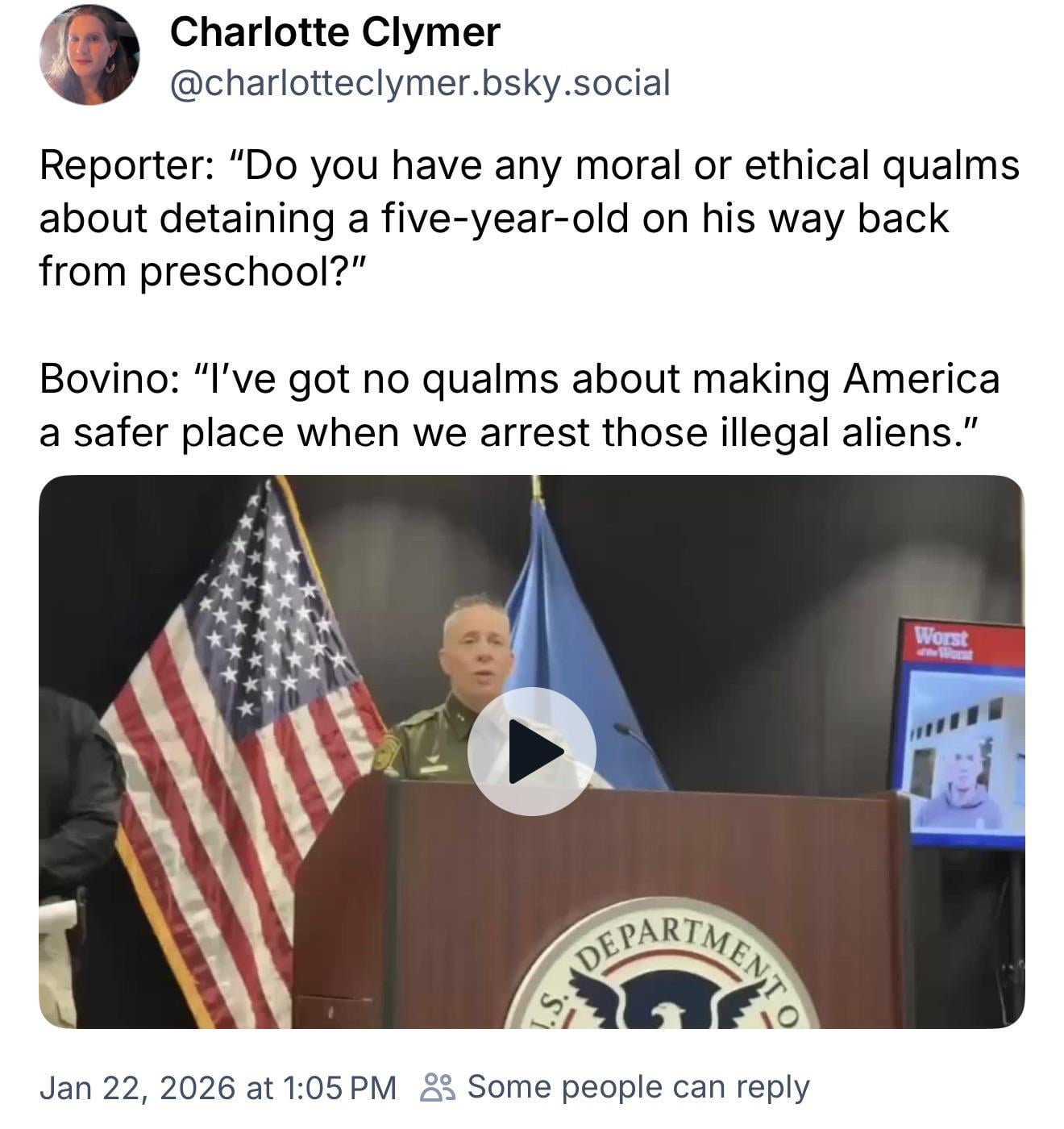Click the word "Reporter:" in the post
1064x1129 pixels.
click(127, 165)
